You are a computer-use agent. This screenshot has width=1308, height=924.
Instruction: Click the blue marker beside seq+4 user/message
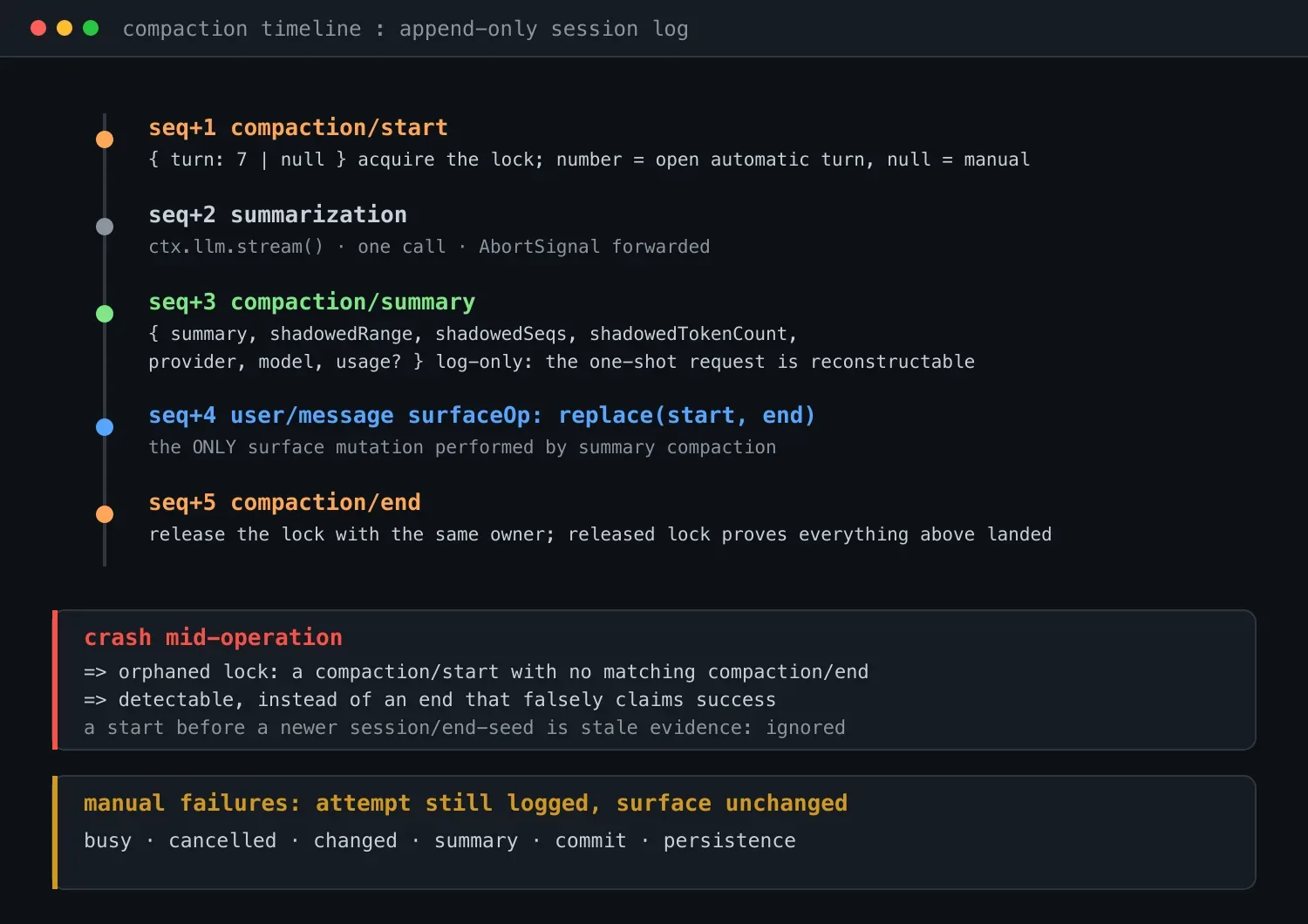point(105,427)
